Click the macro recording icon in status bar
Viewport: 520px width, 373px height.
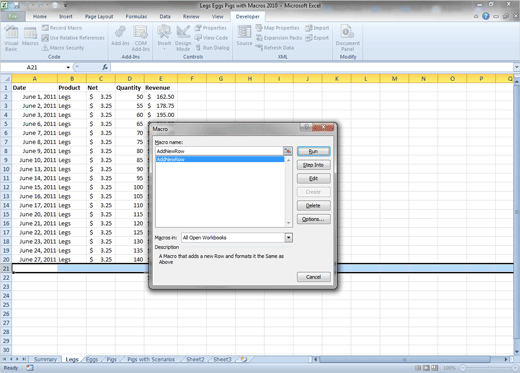(30, 368)
